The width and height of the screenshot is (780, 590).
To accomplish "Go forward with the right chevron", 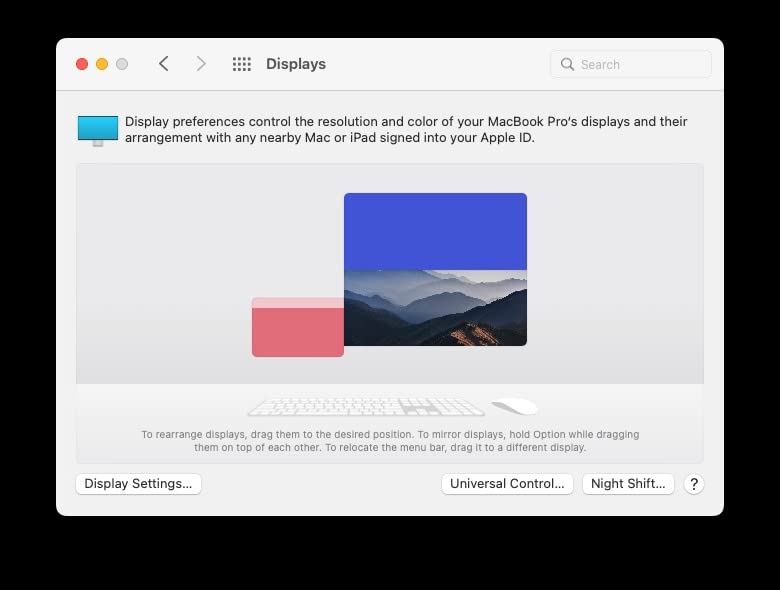I will [x=200, y=64].
